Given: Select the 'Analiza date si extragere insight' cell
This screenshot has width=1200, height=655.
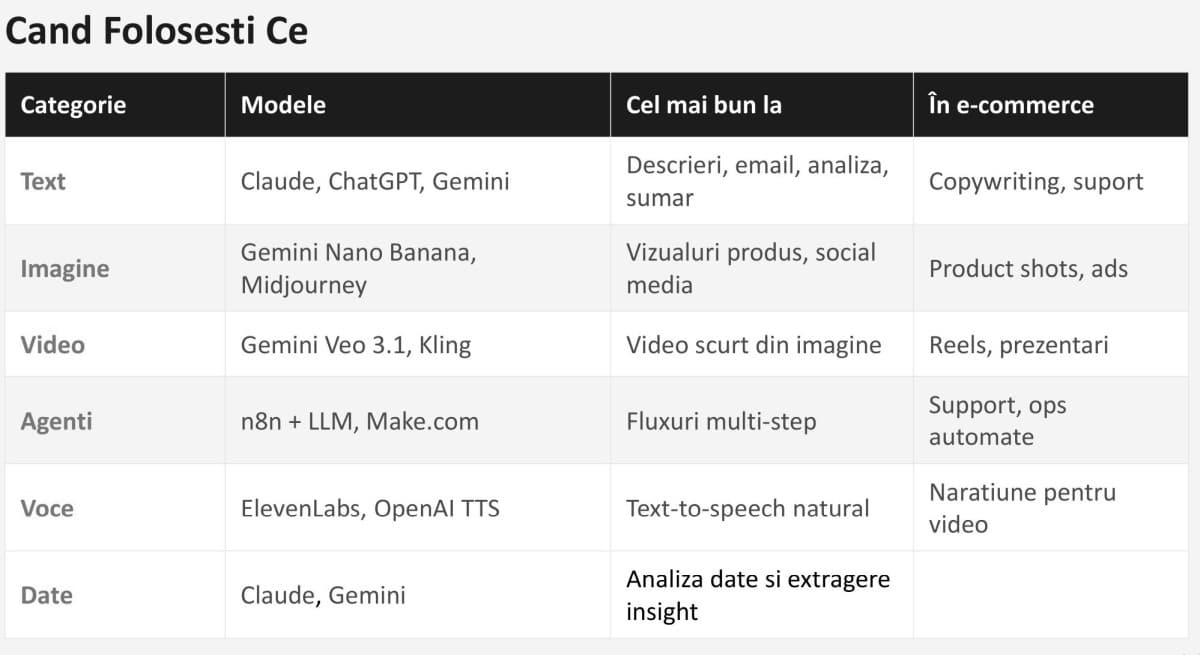Looking at the screenshot, I should click(x=758, y=595).
